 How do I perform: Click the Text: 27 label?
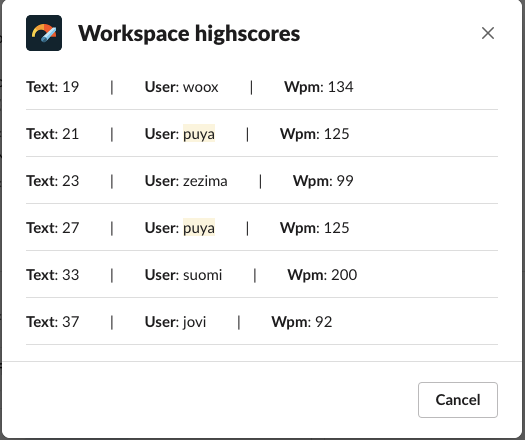53,228
